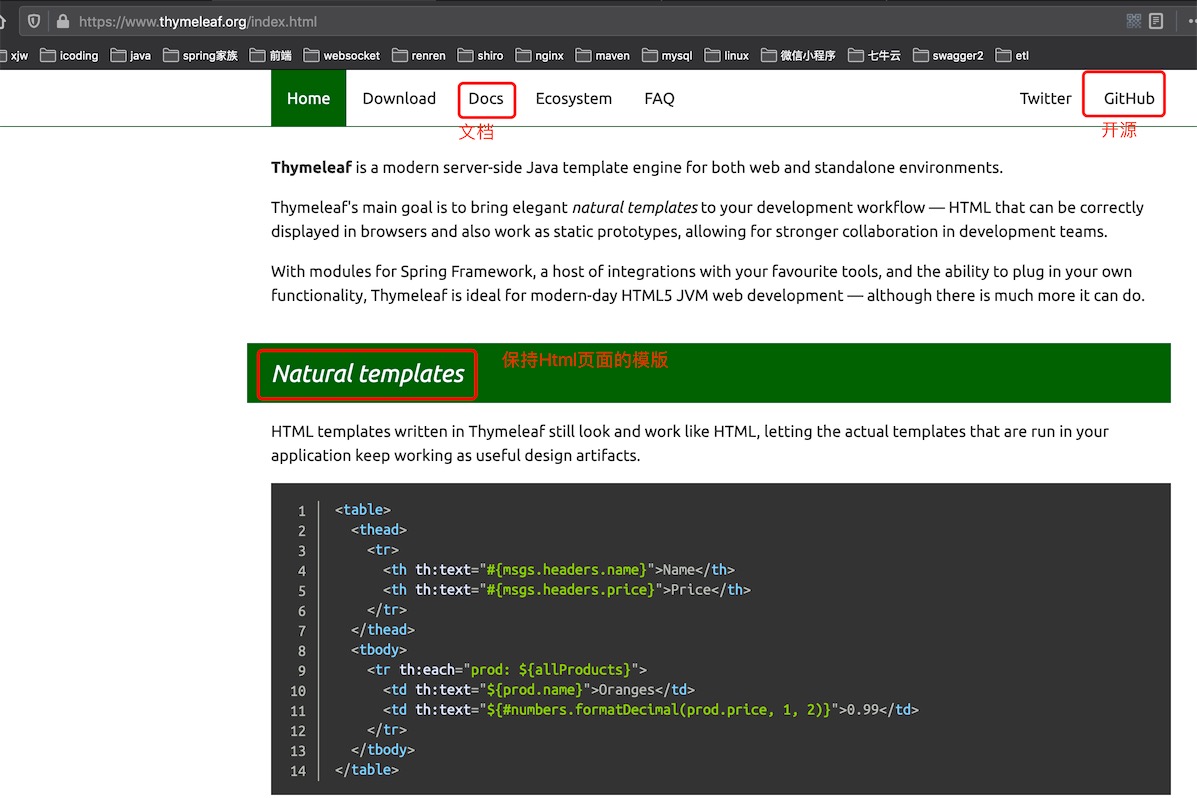Click the closing </tbody> code line

coord(382,750)
